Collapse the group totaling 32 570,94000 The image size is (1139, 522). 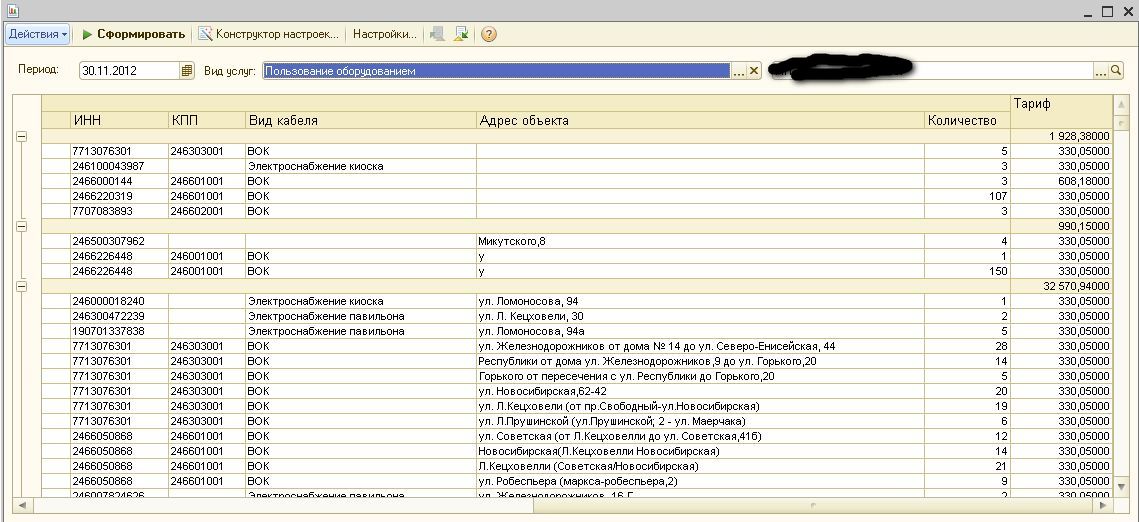pyautogui.click(x=21, y=287)
